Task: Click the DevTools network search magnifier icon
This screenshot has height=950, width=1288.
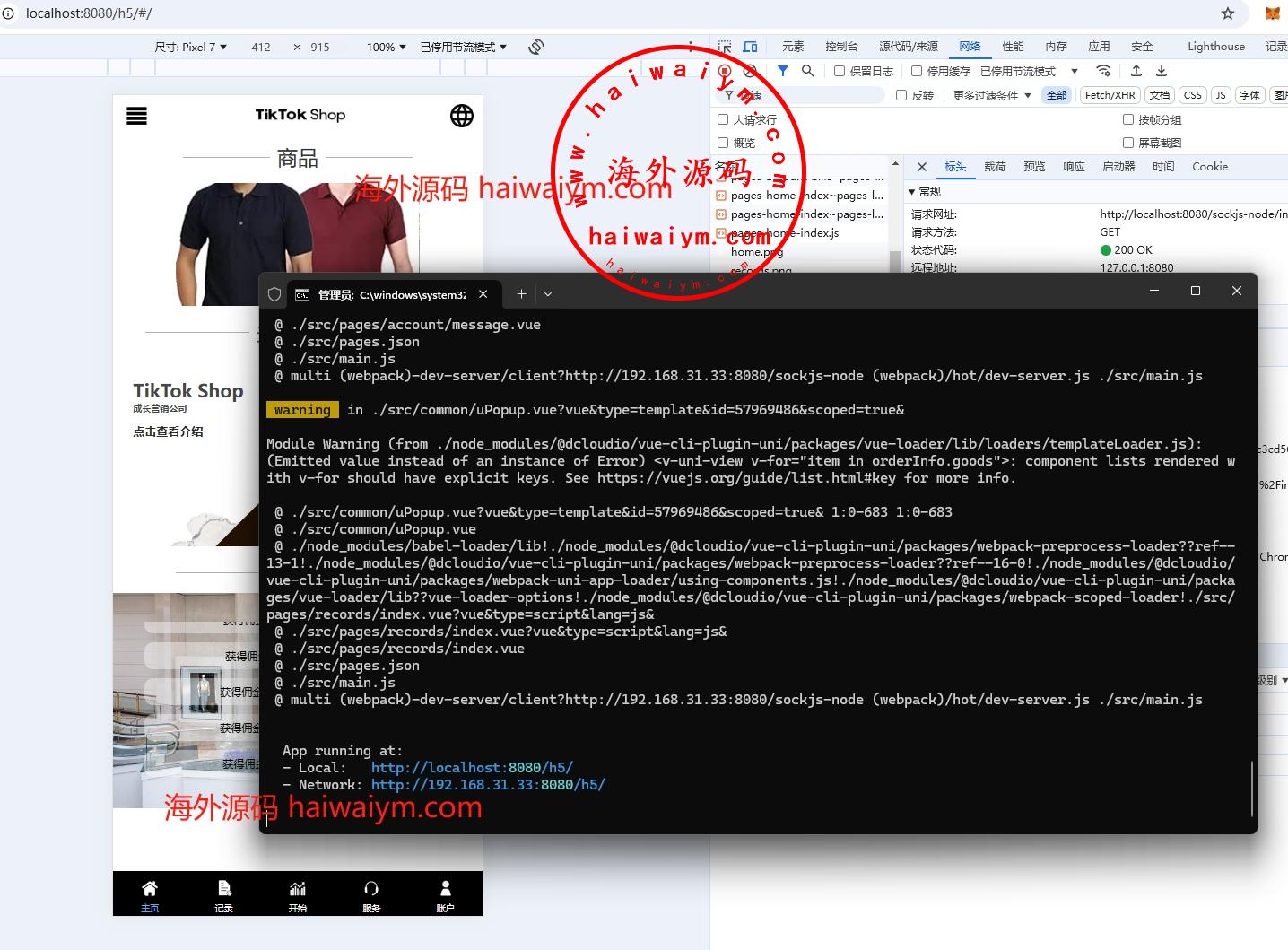Action: (x=808, y=71)
